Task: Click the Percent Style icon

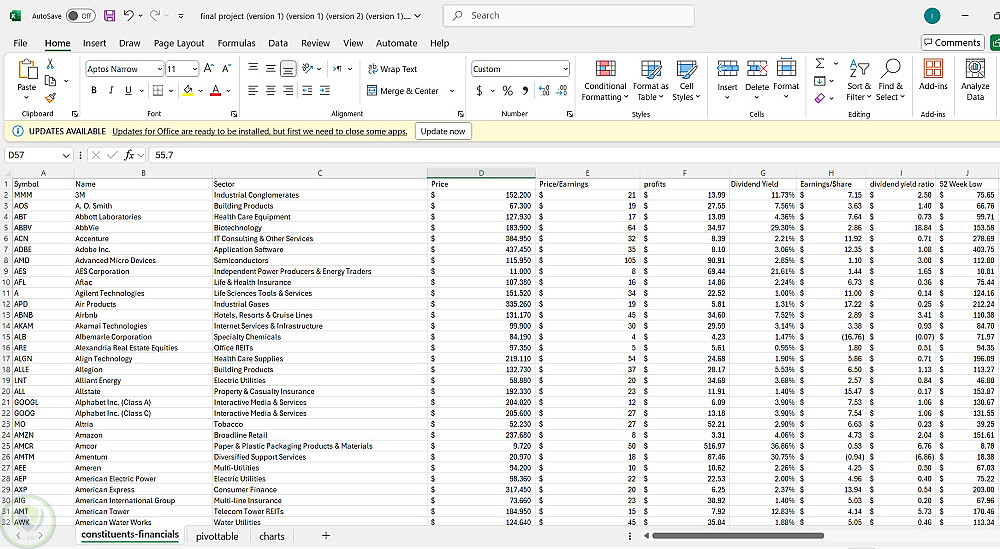Action: coord(508,91)
